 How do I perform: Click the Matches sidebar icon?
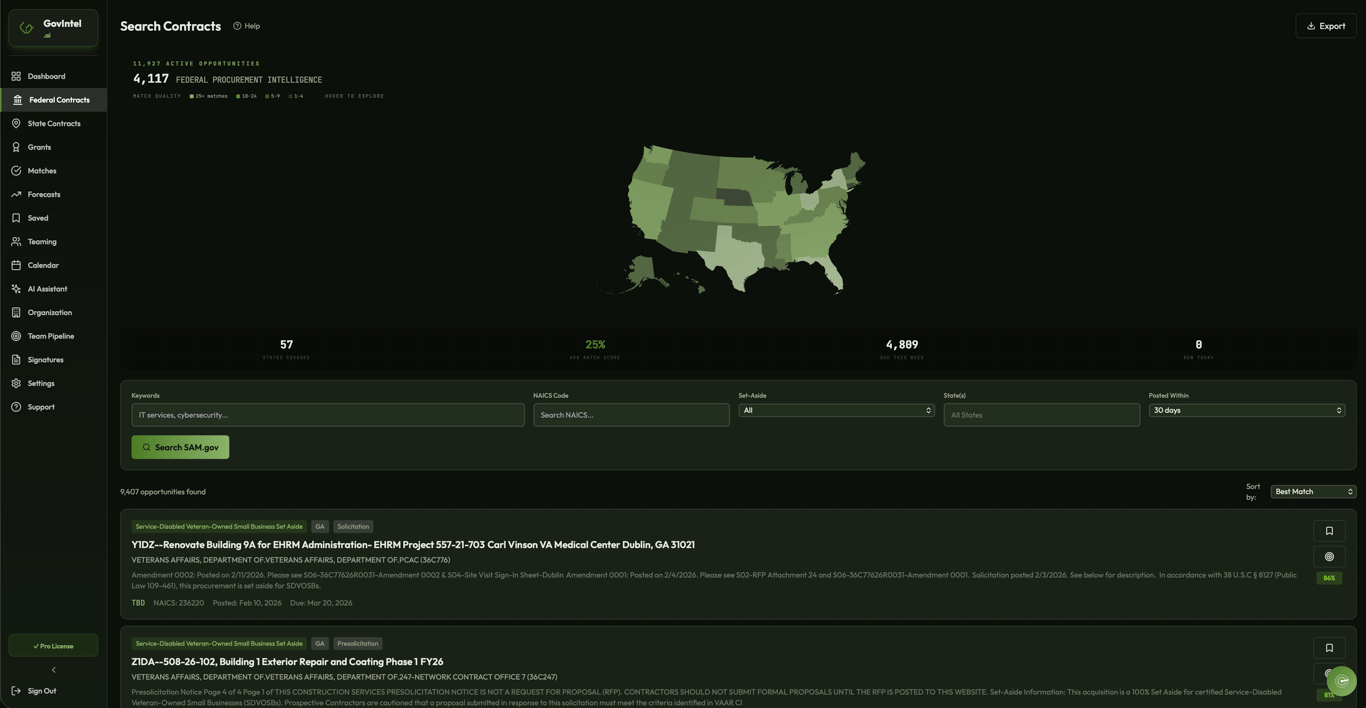click(41, 170)
